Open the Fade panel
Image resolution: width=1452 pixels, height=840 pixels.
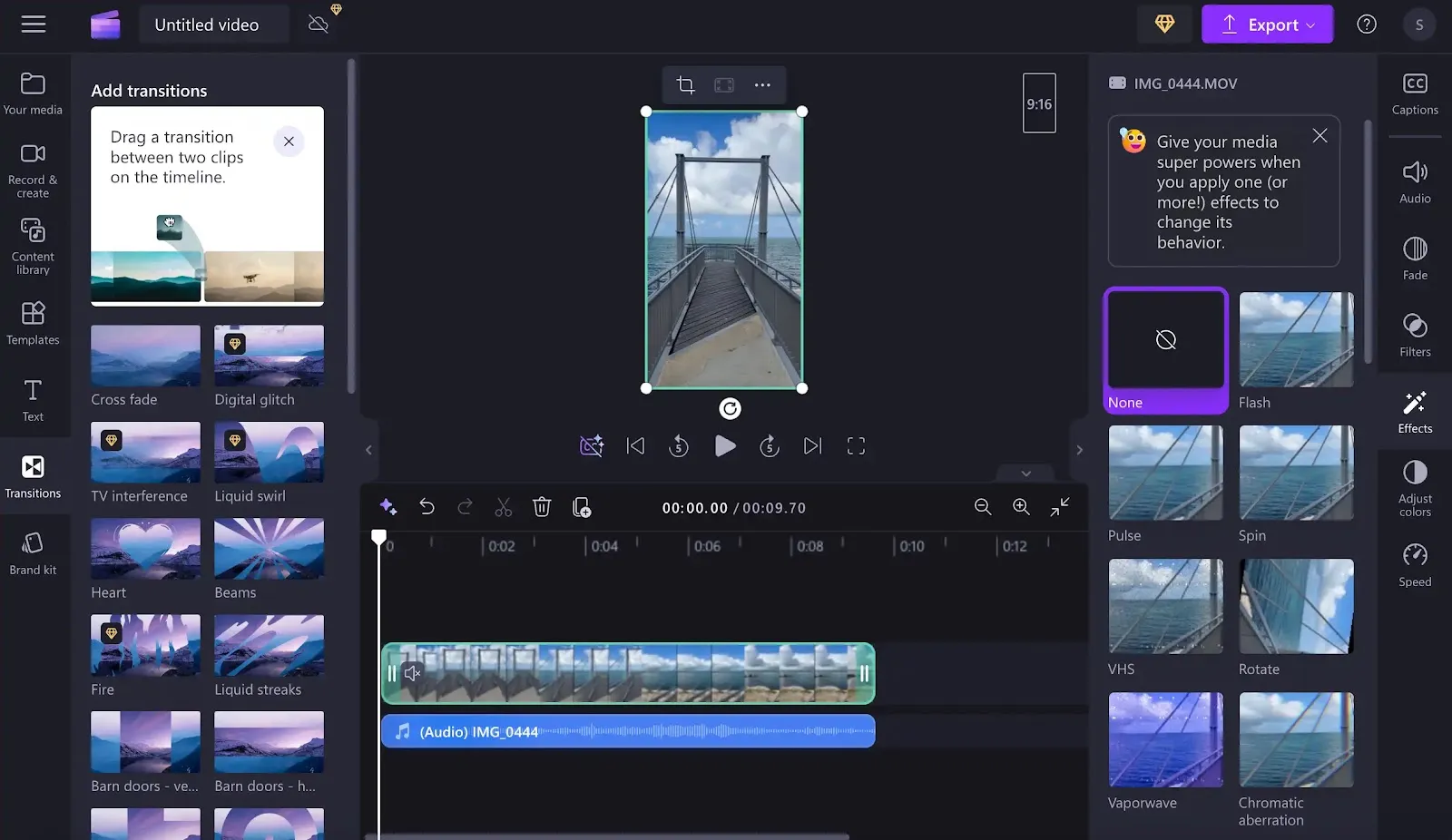click(1415, 259)
